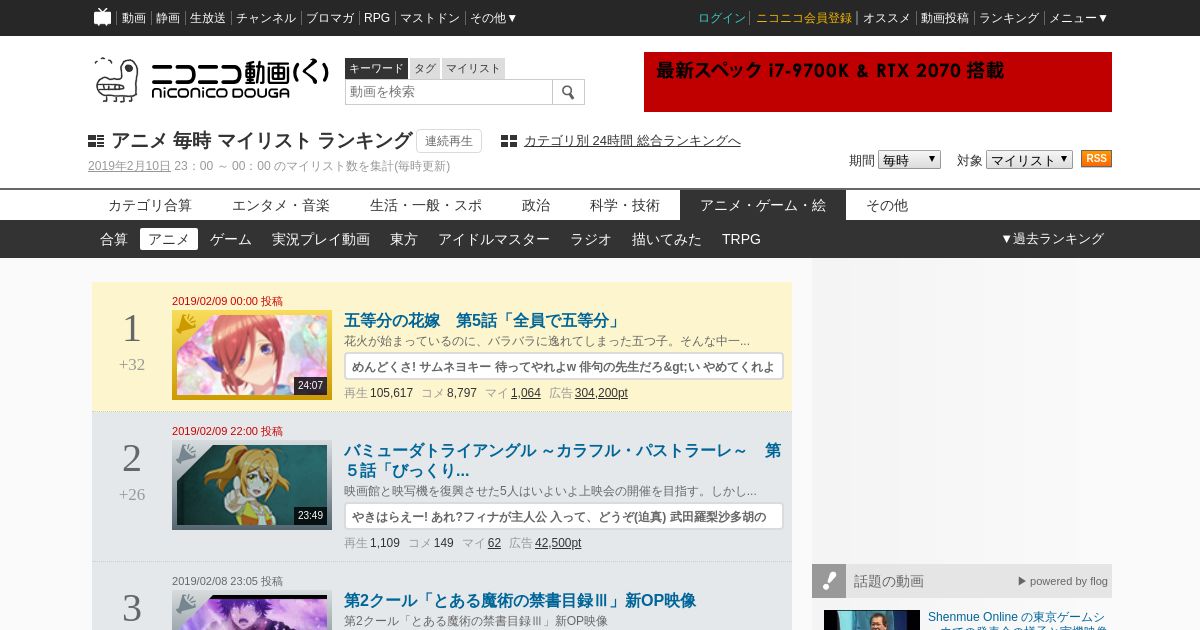The height and width of the screenshot is (630, 1200).
Task: Select ゲーム subcategory
Action: click(x=231, y=239)
